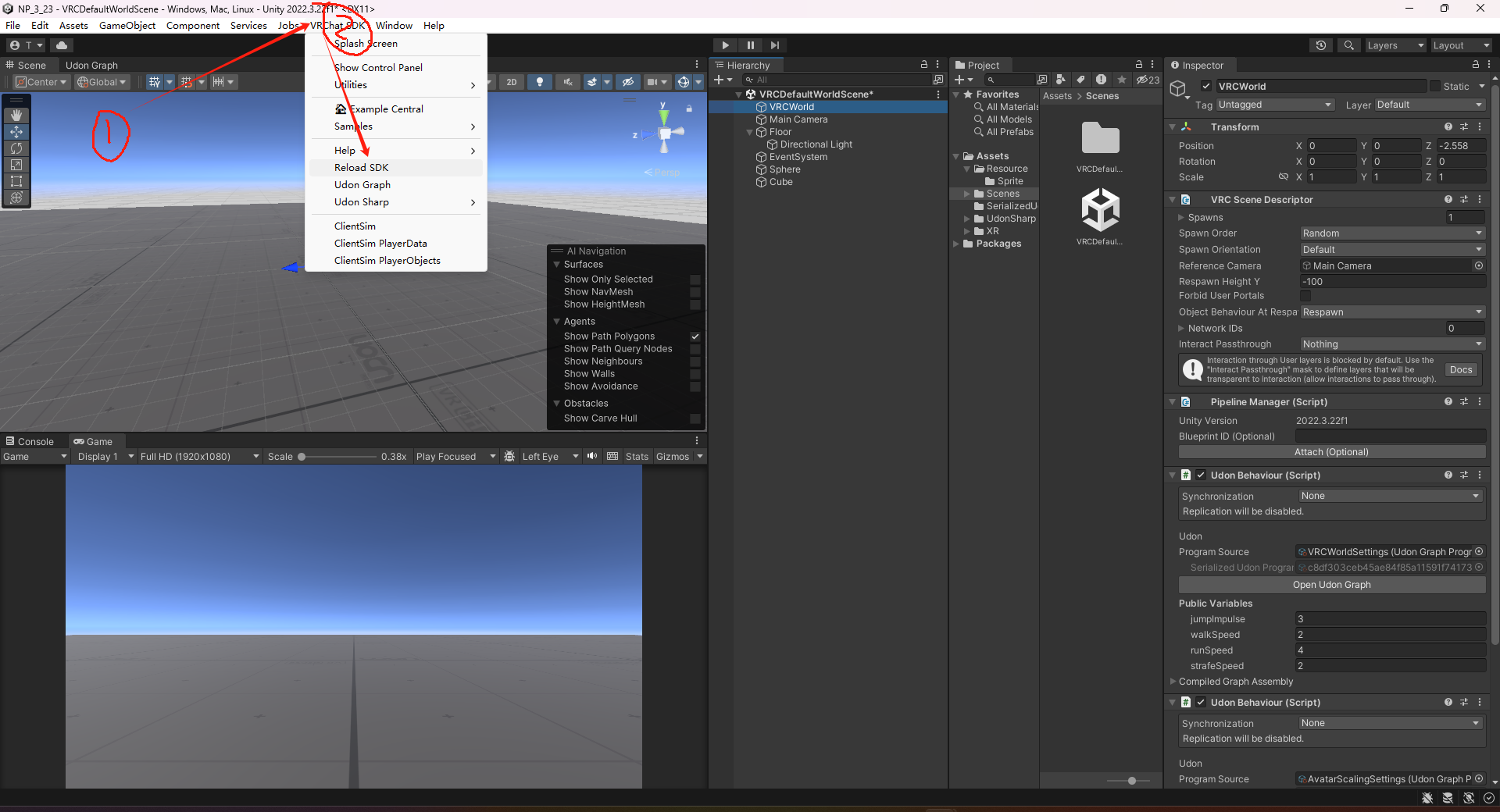Click the Scene view orientation gizmo
The width and height of the screenshot is (1500, 812).
(664, 134)
